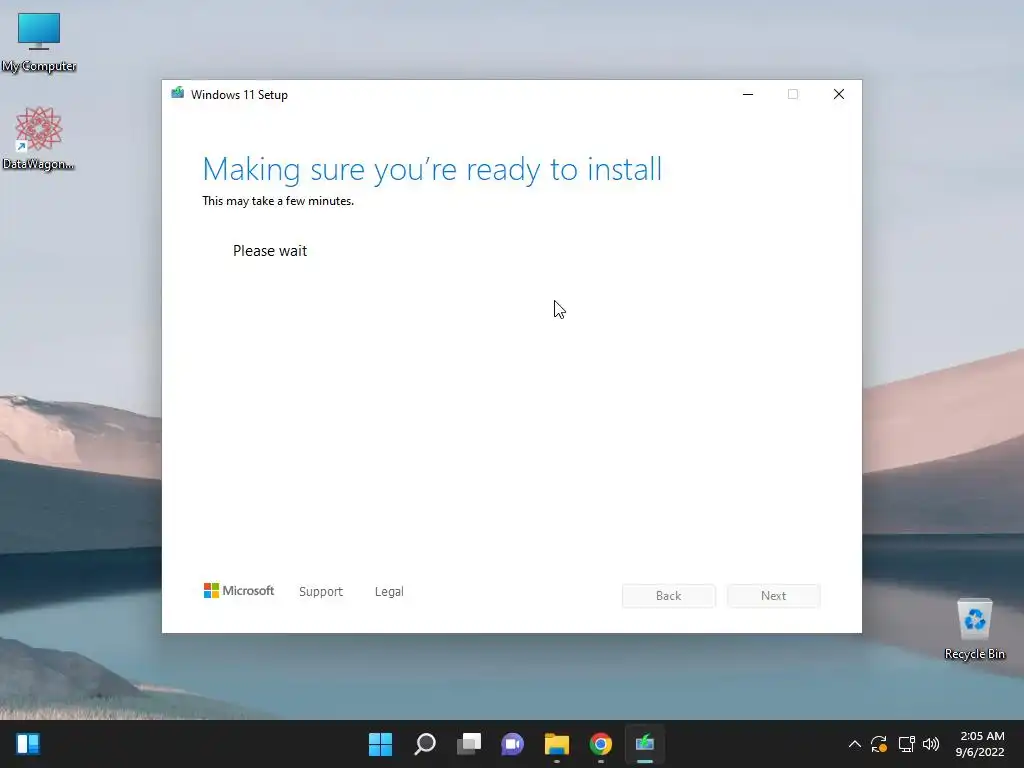Click the Windows Update tray icon

coord(879,744)
